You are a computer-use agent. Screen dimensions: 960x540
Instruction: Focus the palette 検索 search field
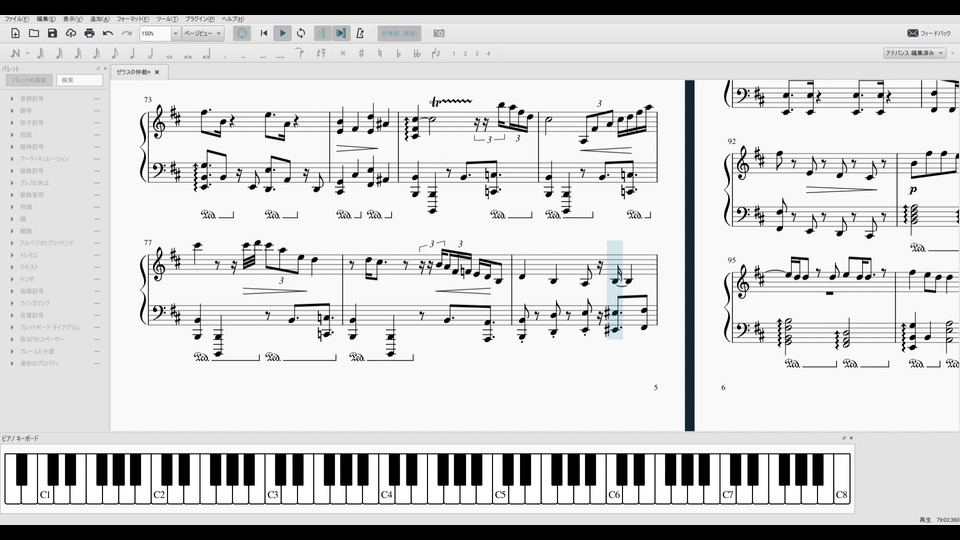pos(80,80)
